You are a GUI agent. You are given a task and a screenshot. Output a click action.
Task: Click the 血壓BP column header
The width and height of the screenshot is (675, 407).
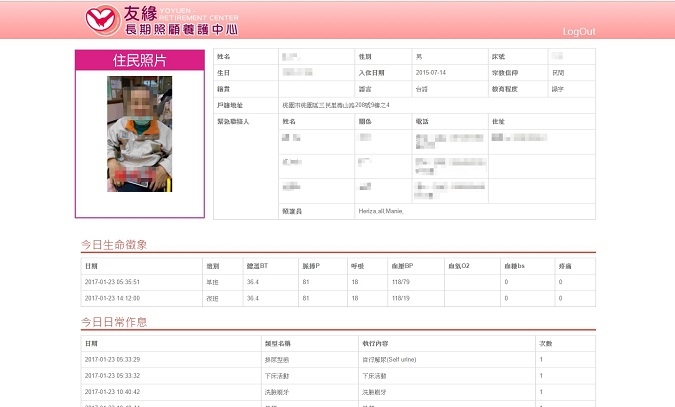pyautogui.click(x=409, y=266)
